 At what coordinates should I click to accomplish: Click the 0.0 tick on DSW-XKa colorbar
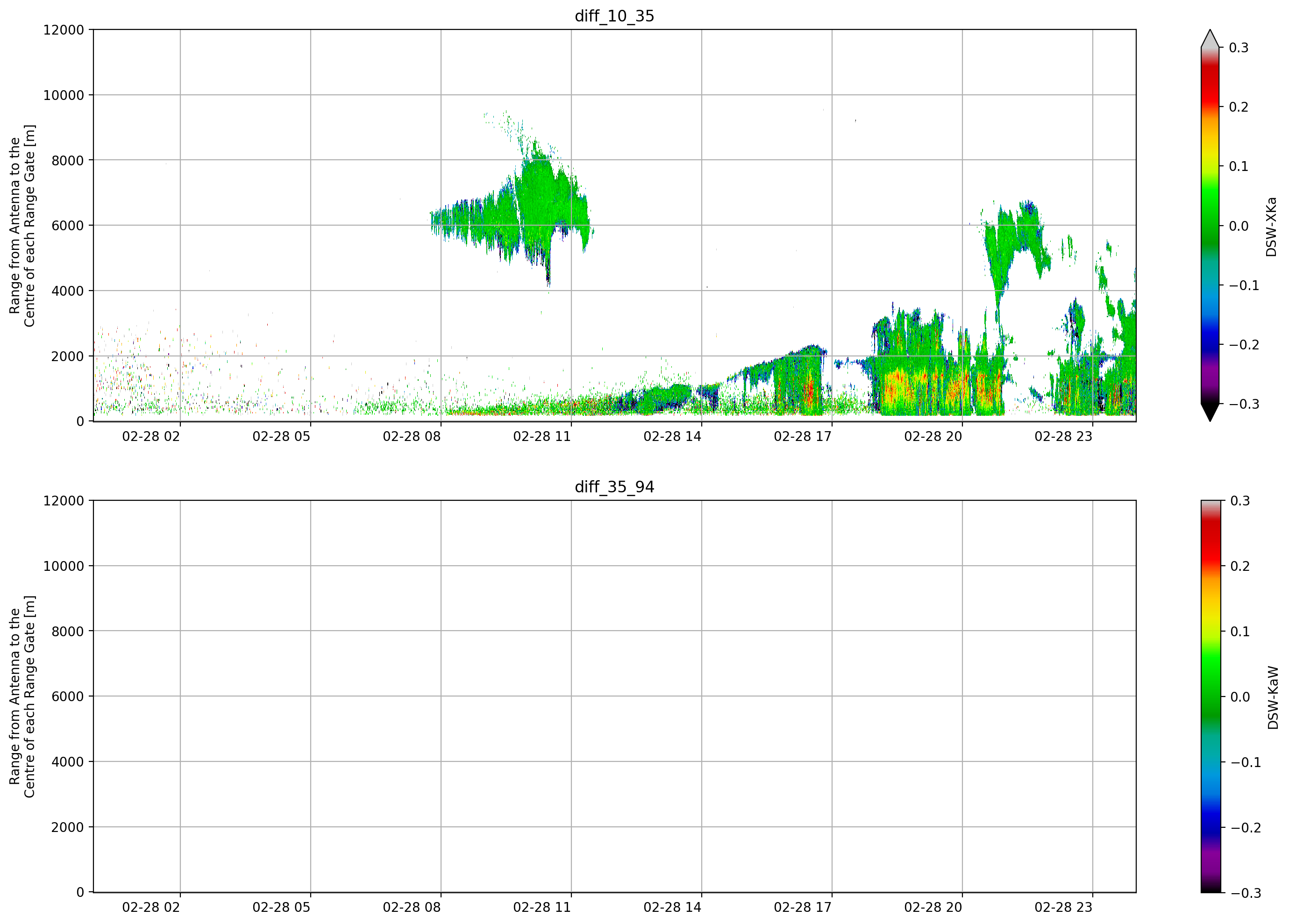(x=1239, y=226)
